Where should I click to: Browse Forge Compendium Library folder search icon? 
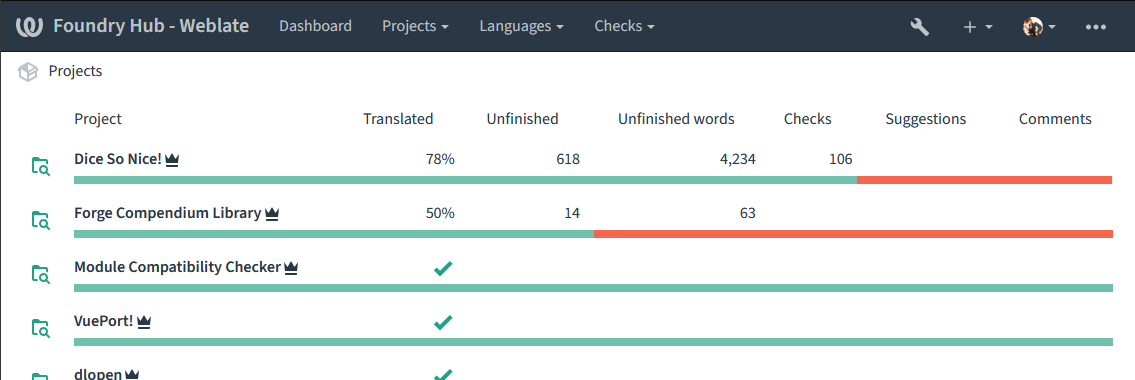click(x=41, y=220)
